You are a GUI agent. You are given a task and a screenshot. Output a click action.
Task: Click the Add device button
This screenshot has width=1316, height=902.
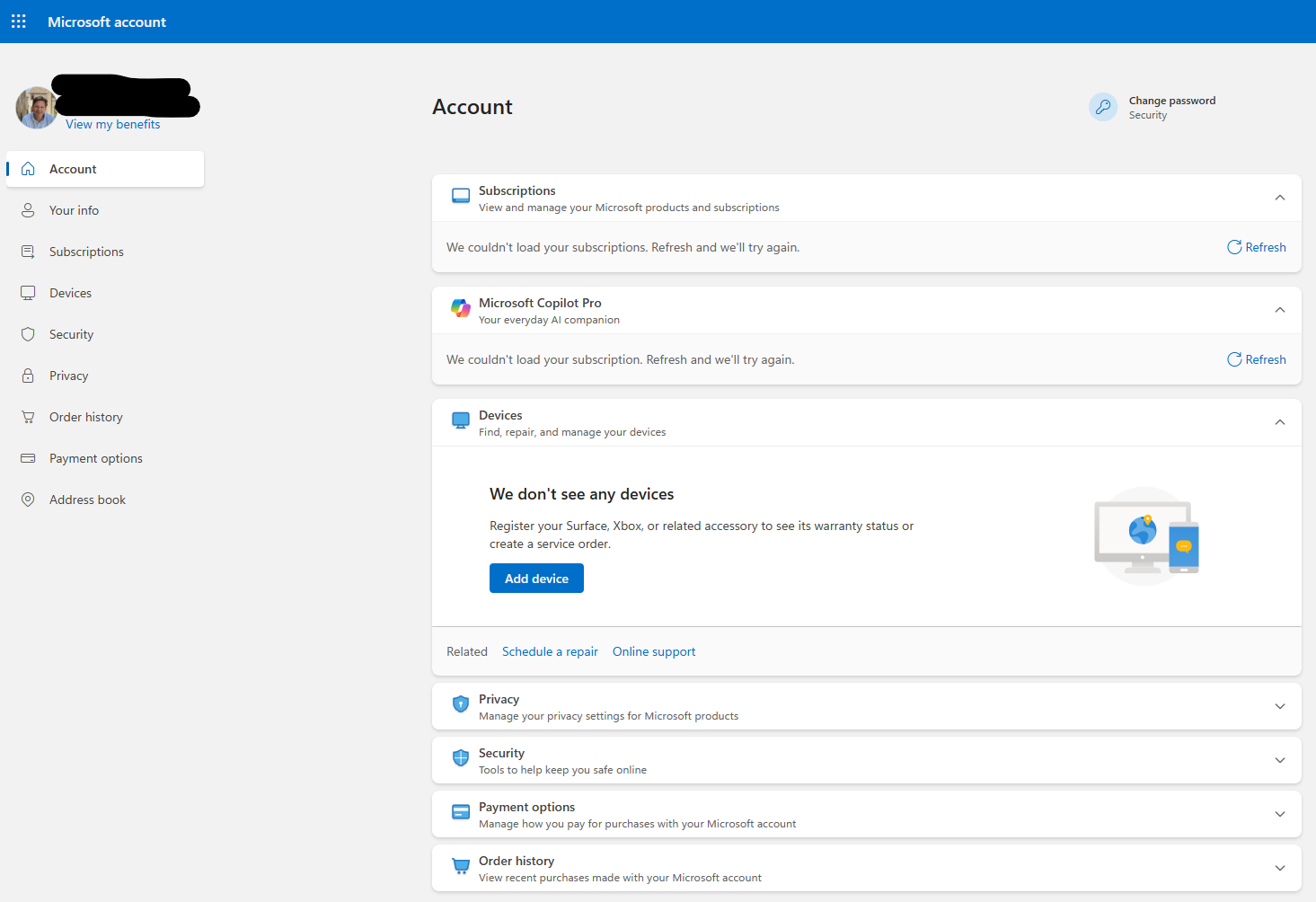pos(536,579)
